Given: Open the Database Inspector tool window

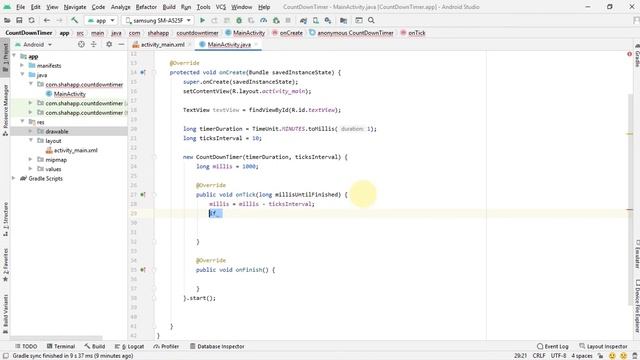Looking at the screenshot, I should (217, 346).
